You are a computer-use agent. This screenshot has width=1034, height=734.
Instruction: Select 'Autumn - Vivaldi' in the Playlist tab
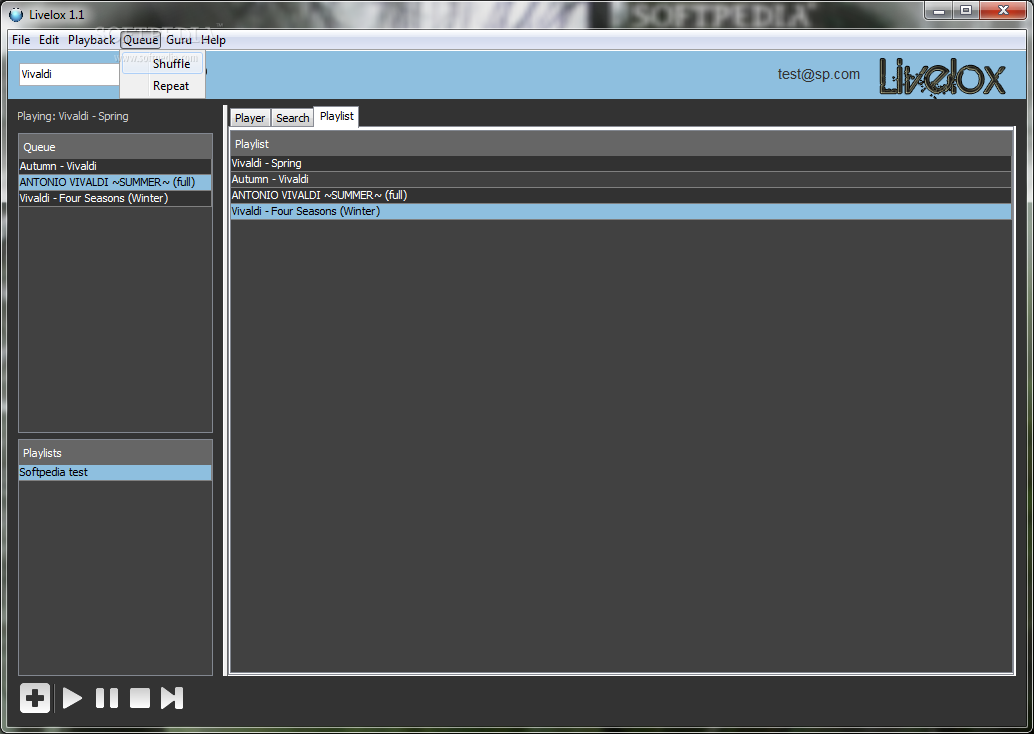tap(621, 179)
